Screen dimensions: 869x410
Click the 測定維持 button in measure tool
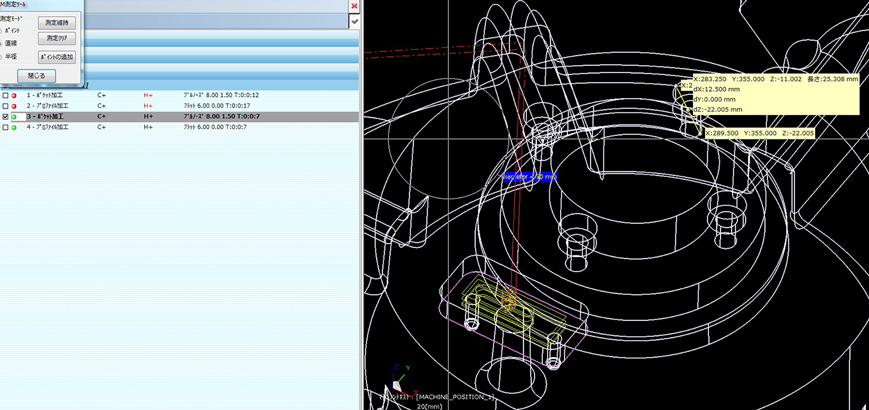click(57, 23)
